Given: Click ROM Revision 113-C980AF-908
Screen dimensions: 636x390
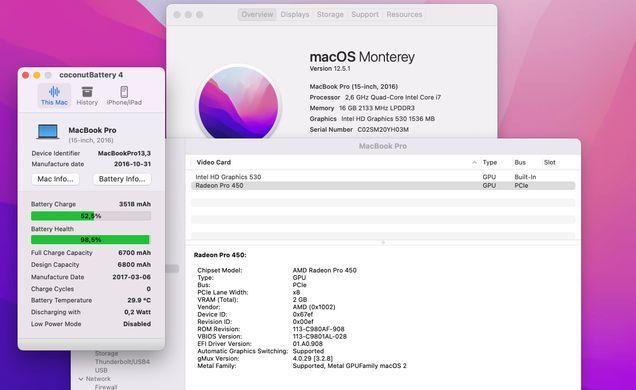Looking at the screenshot, I should [x=318, y=329].
